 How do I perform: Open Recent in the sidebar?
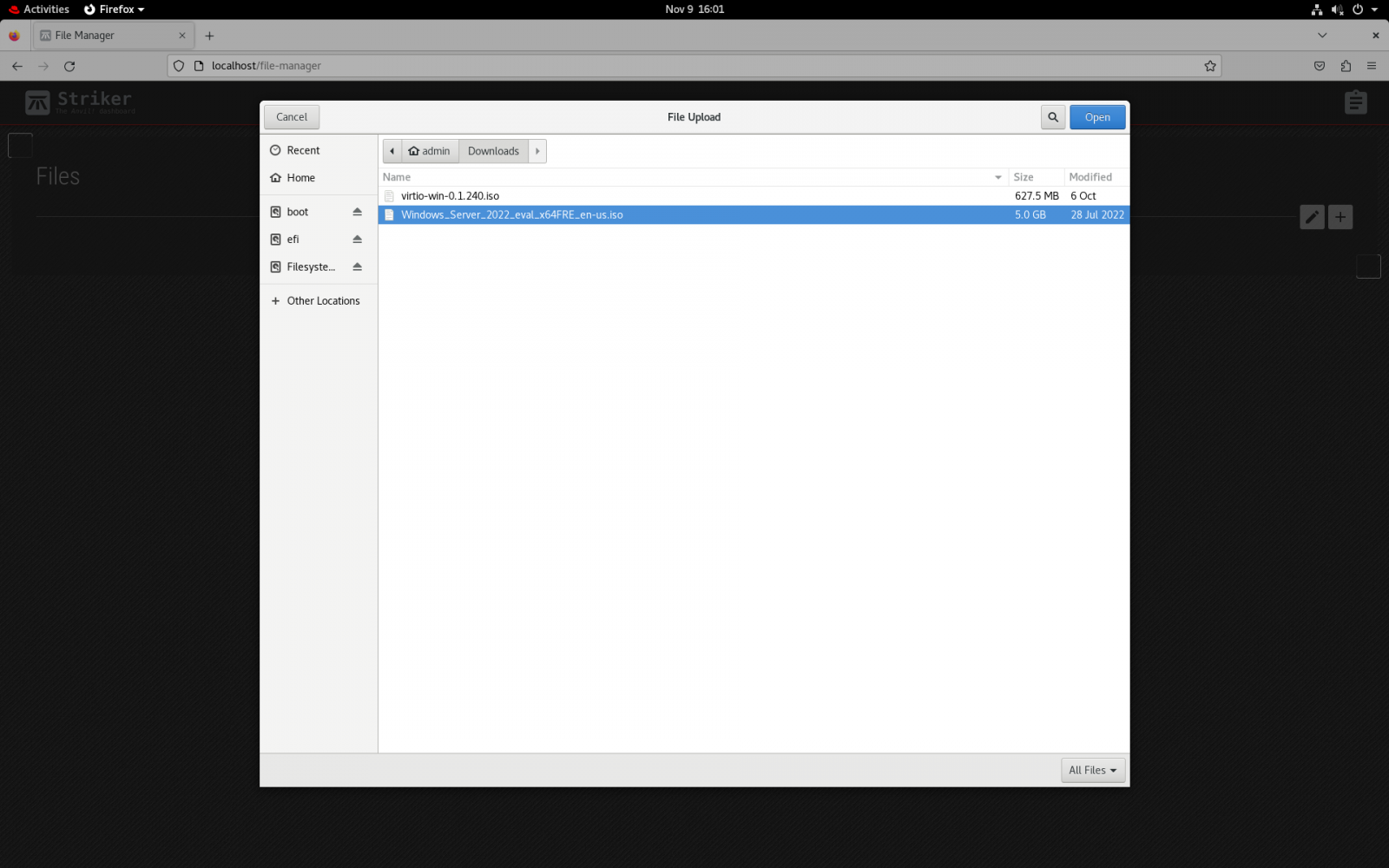pos(303,150)
